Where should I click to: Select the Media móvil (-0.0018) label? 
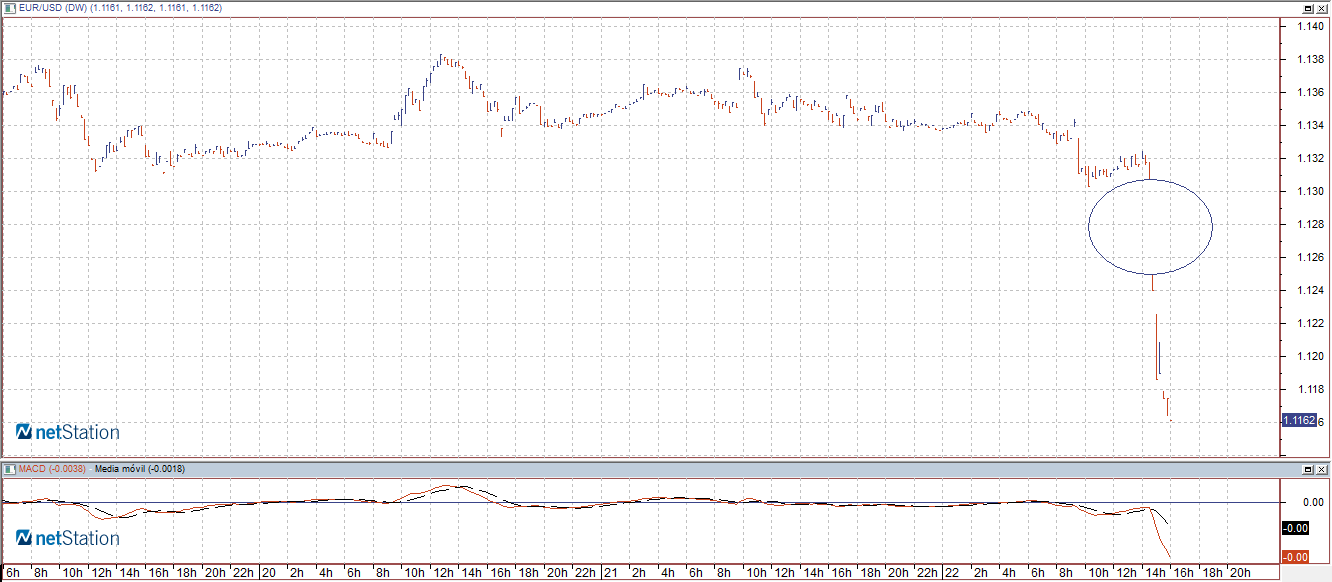[x=139, y=469]
